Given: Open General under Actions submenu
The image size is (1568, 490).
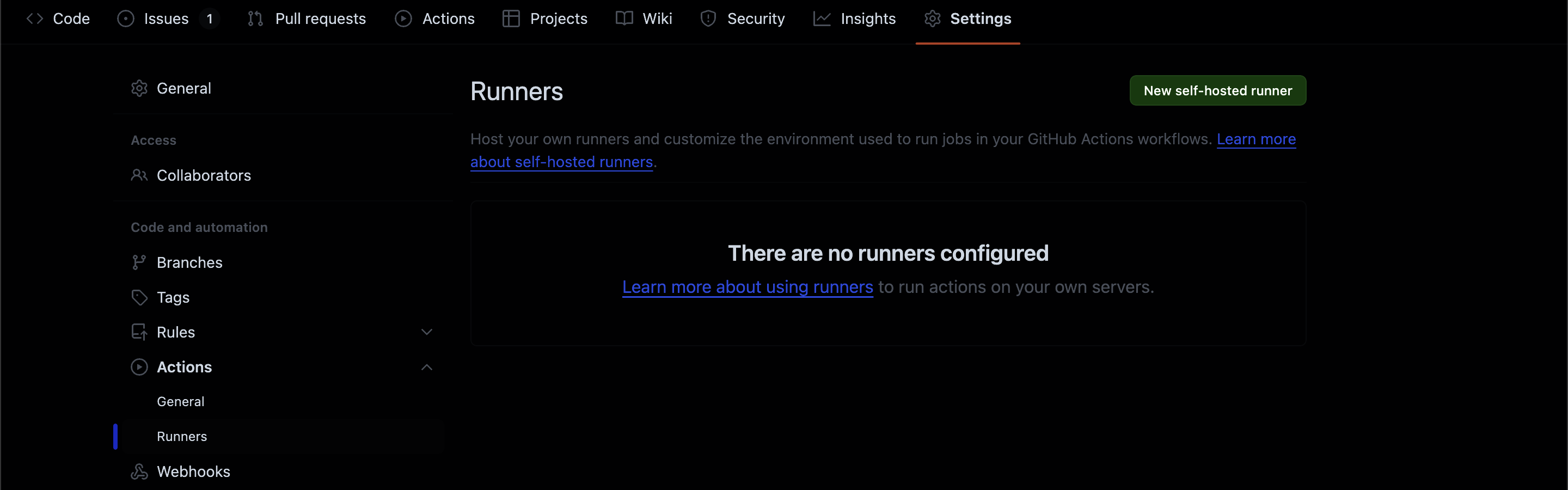Looking at the screenshot, I should [x=181, y=402].
